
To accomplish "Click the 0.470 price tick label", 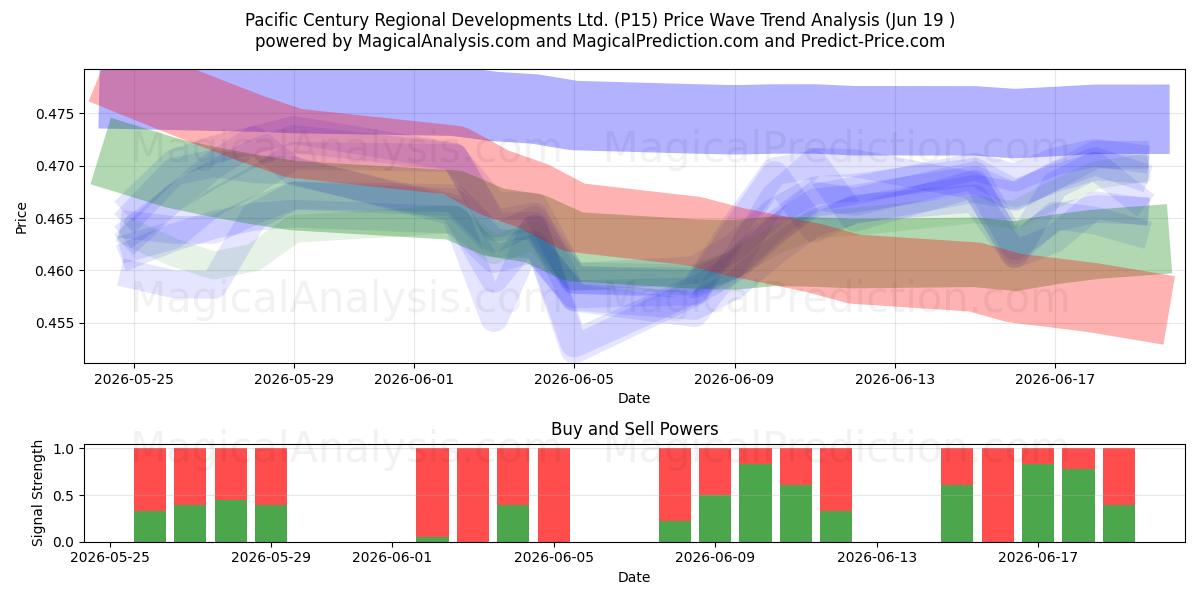I will click(x=56, y=166).
